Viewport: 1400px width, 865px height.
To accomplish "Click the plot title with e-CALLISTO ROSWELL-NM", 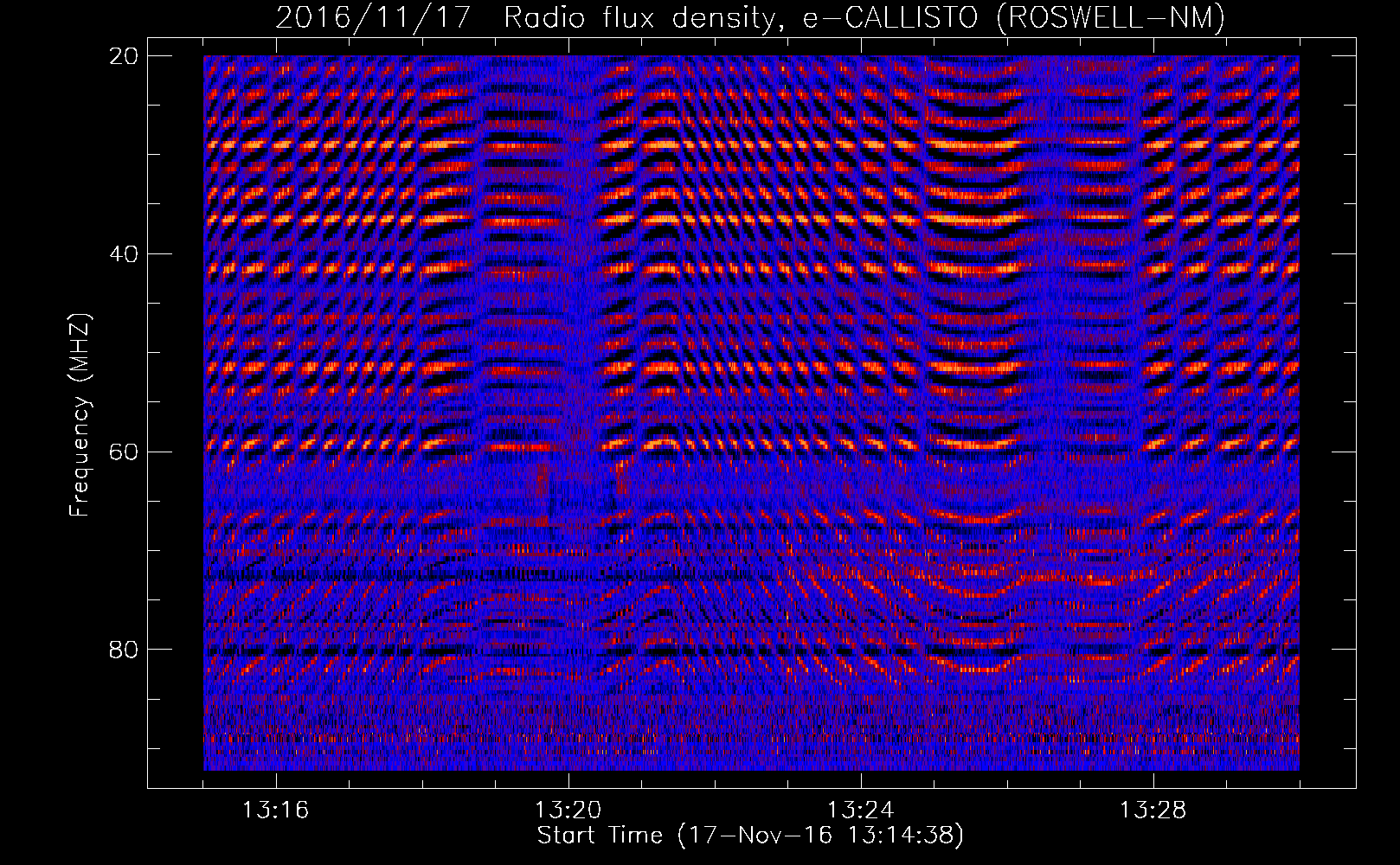I will pos(751,17).
